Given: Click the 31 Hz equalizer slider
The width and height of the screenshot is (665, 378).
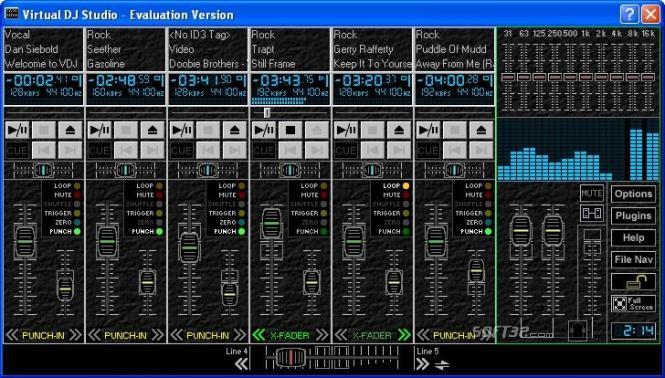Looking at the screenshot, I should click(508, 77).
